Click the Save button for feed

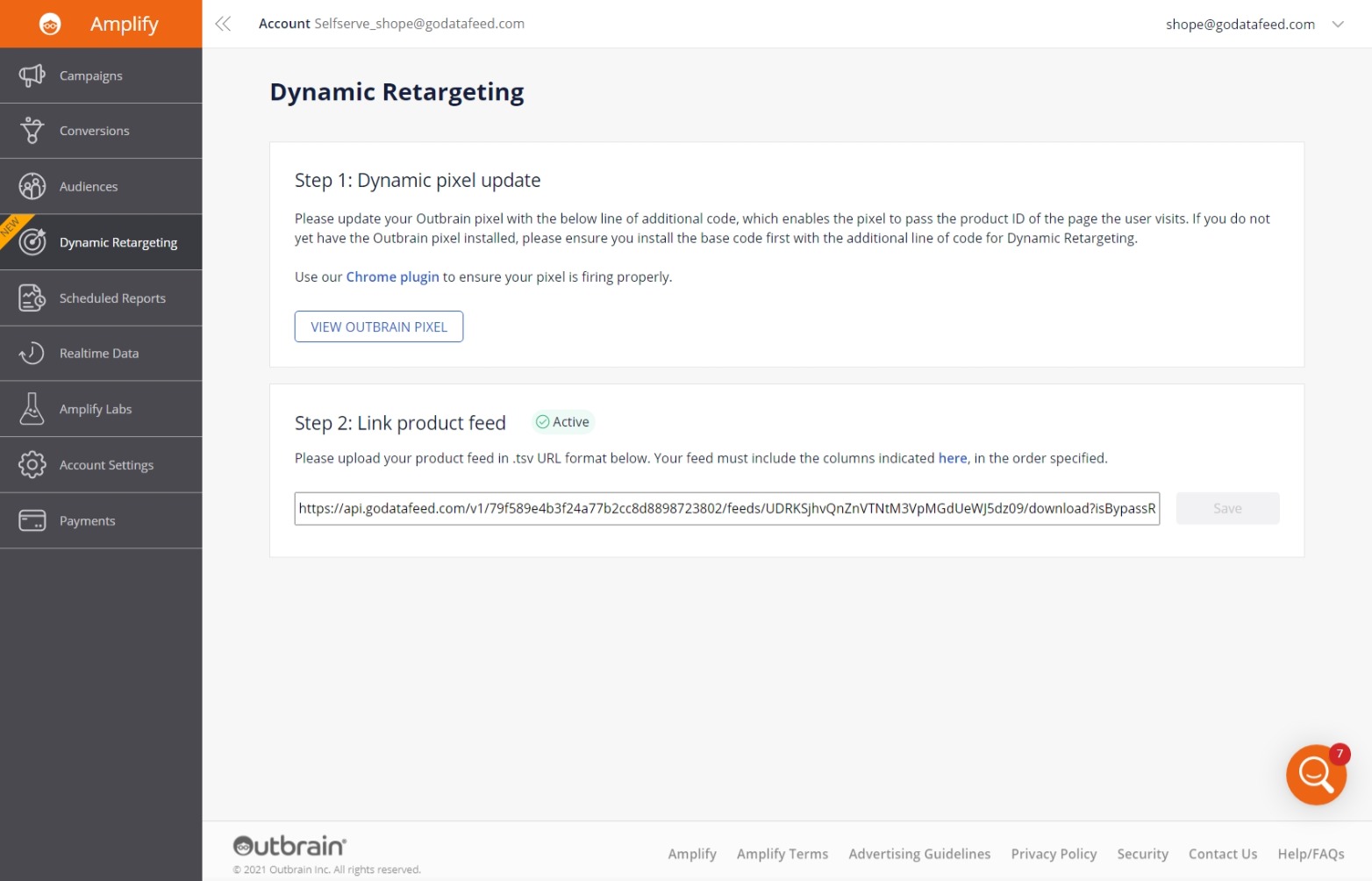[1227, 508]
